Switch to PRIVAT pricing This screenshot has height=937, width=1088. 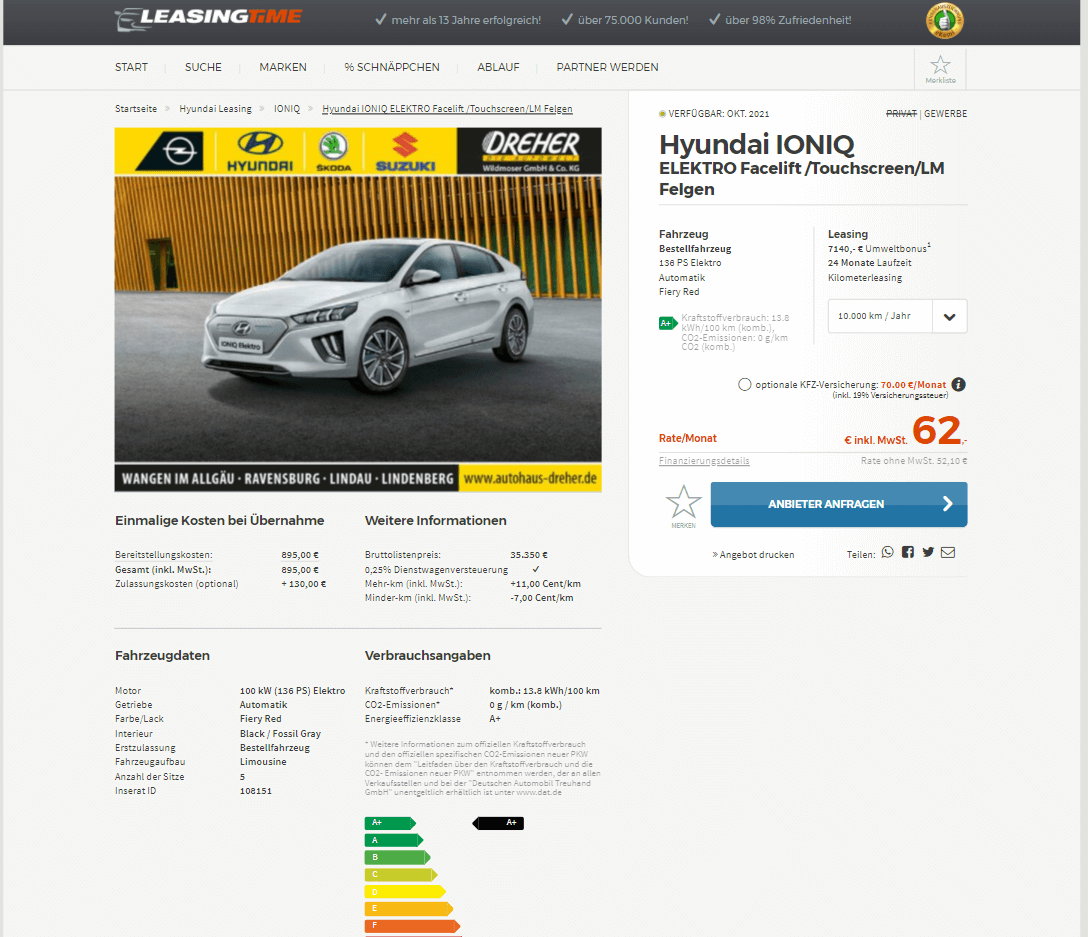[901, 114]
